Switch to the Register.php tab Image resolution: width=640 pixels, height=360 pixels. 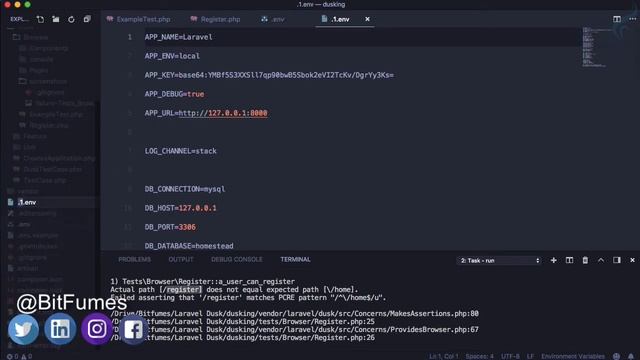[x=216, y=19]
